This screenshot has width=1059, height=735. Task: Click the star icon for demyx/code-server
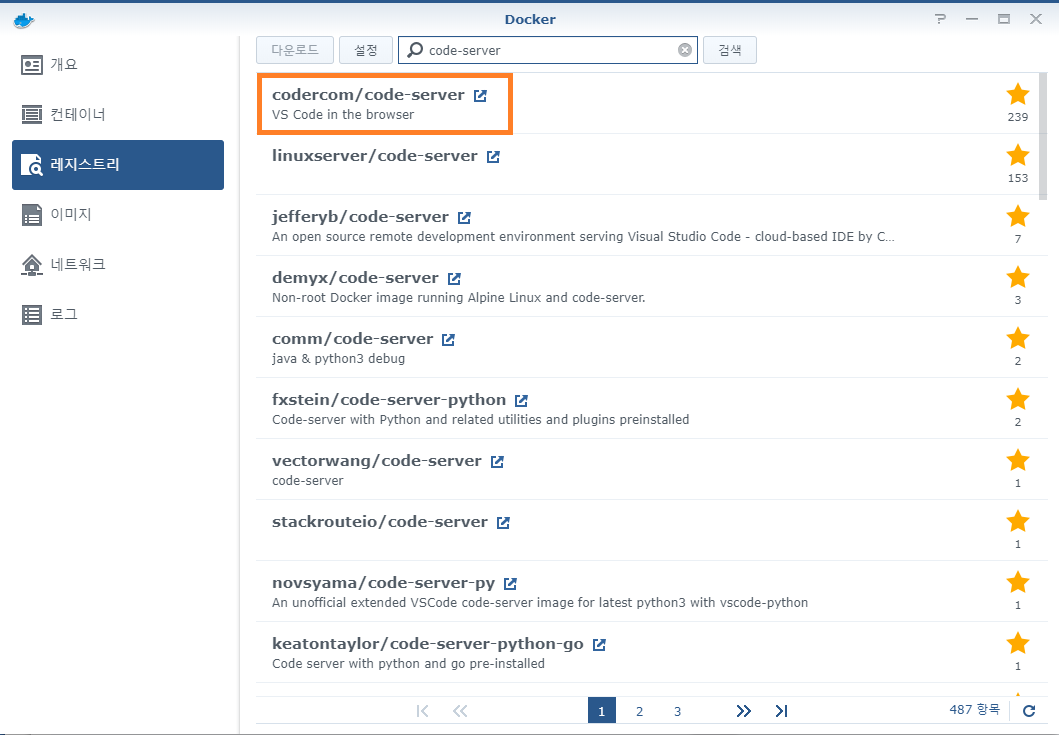[1018, 277]
